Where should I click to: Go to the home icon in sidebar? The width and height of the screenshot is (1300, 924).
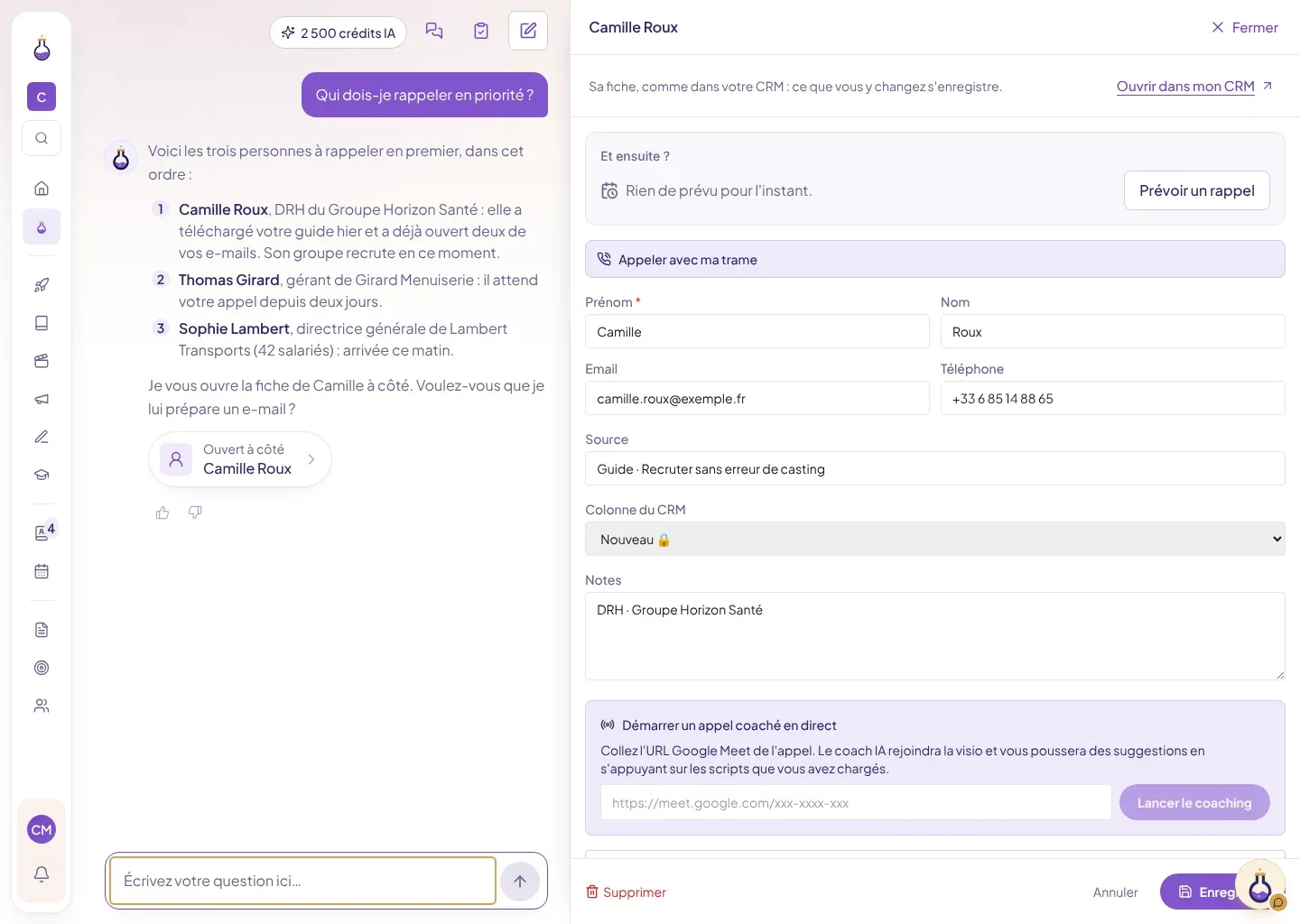click(42, 189)
